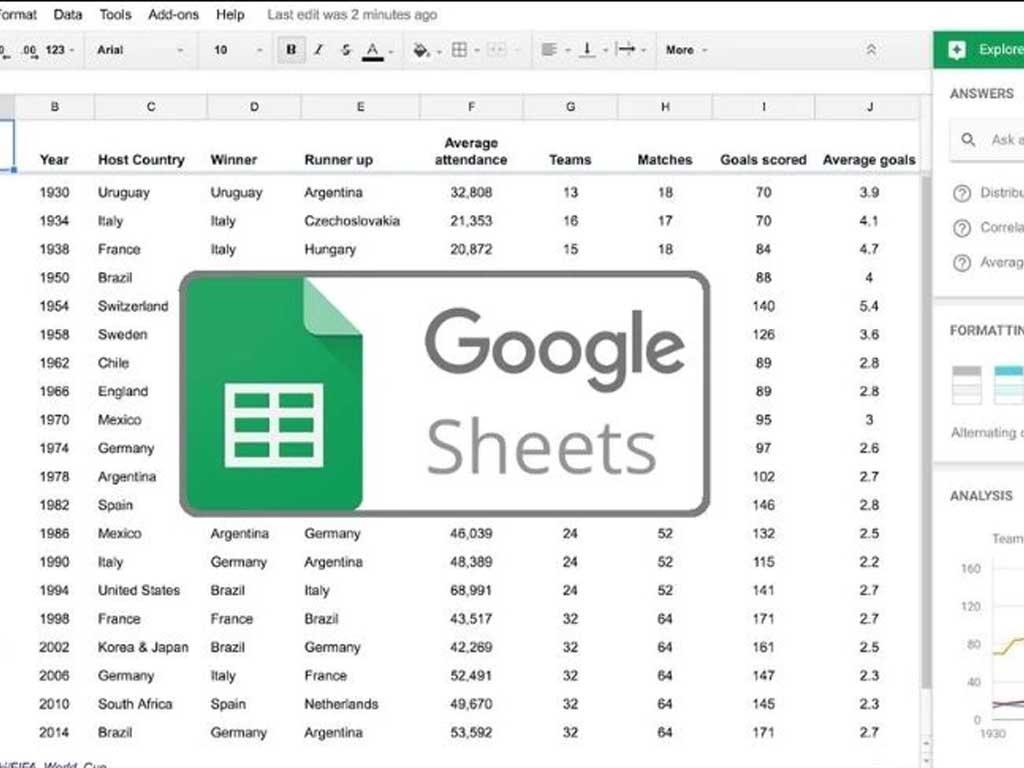Click the vertical align icon
The image size is (1024, 768).
coord(587,50)
